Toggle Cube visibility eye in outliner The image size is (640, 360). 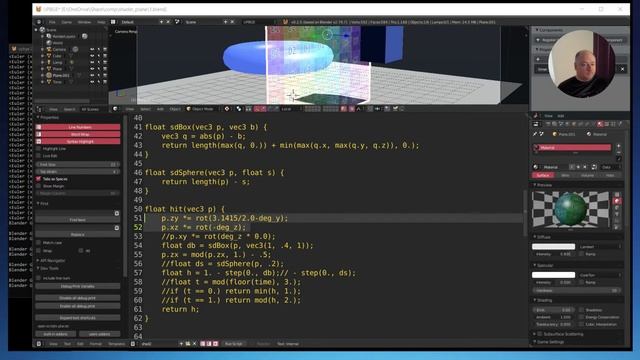click(x=92, y=56)
